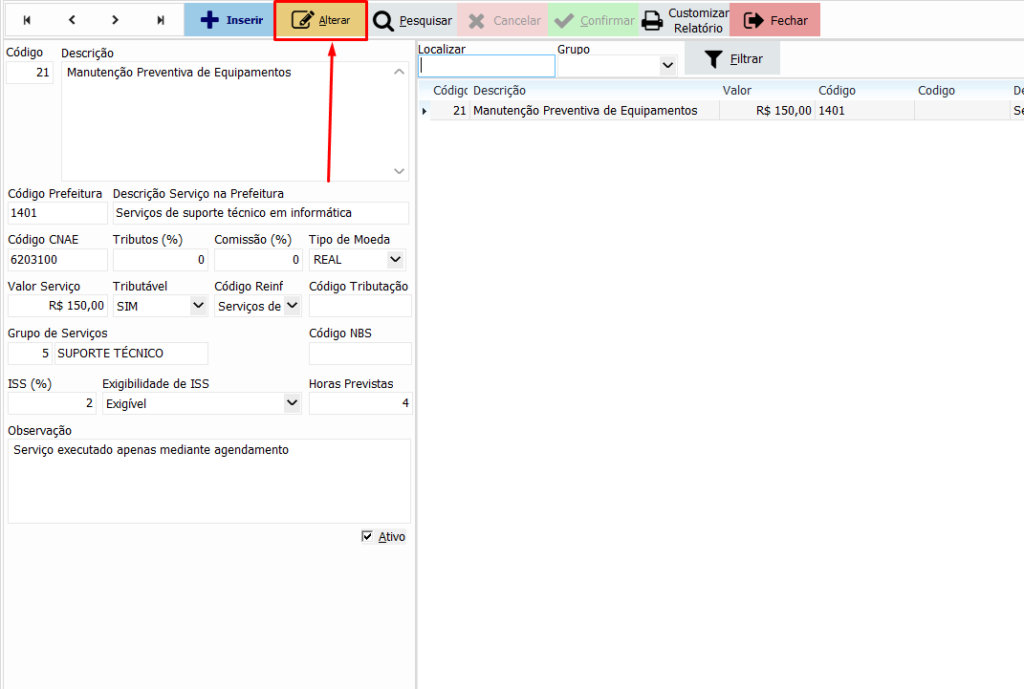Open the Tipo de Moeda dropdown
This screenshot has height=689, width=1024.
(395, 260)
